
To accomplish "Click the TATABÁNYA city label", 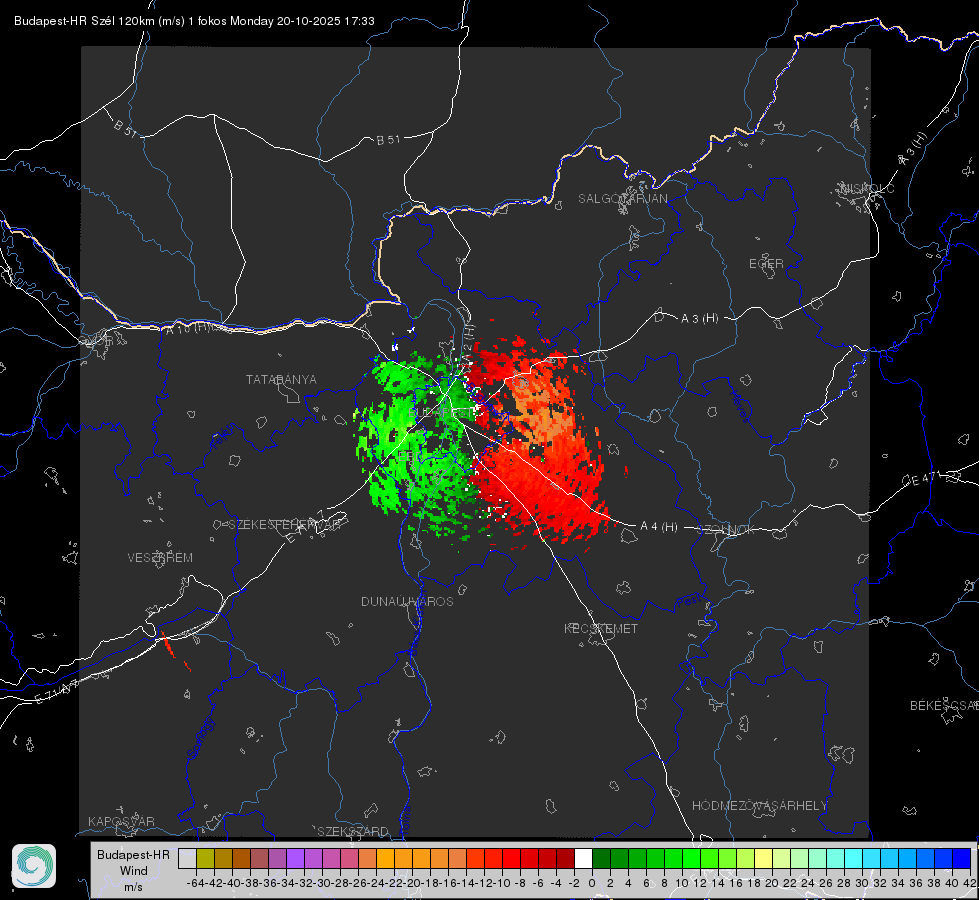I will click(281, 380).
